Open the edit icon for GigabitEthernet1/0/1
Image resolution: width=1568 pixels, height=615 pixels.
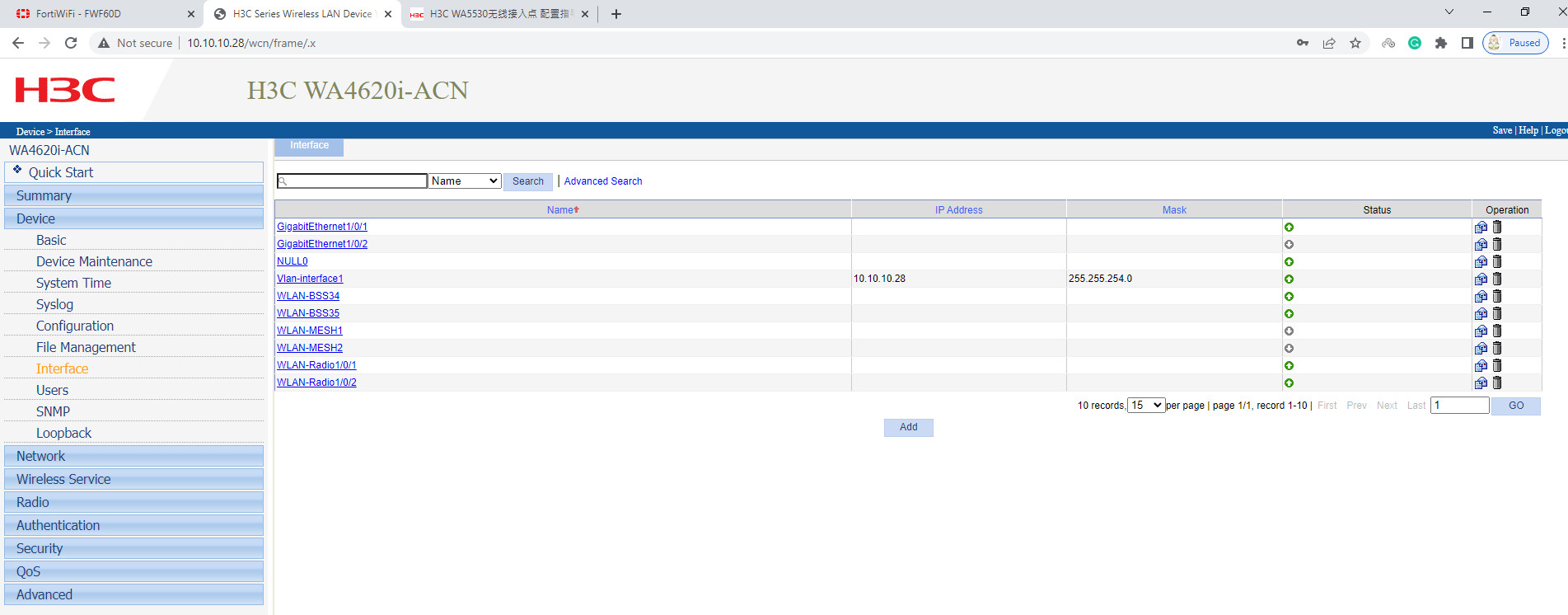pyautogui.click(x=1481, y=227)
